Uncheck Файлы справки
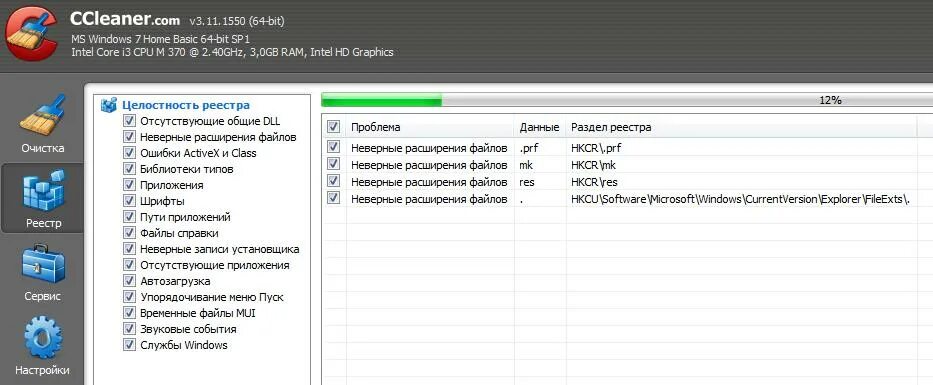 129,233
